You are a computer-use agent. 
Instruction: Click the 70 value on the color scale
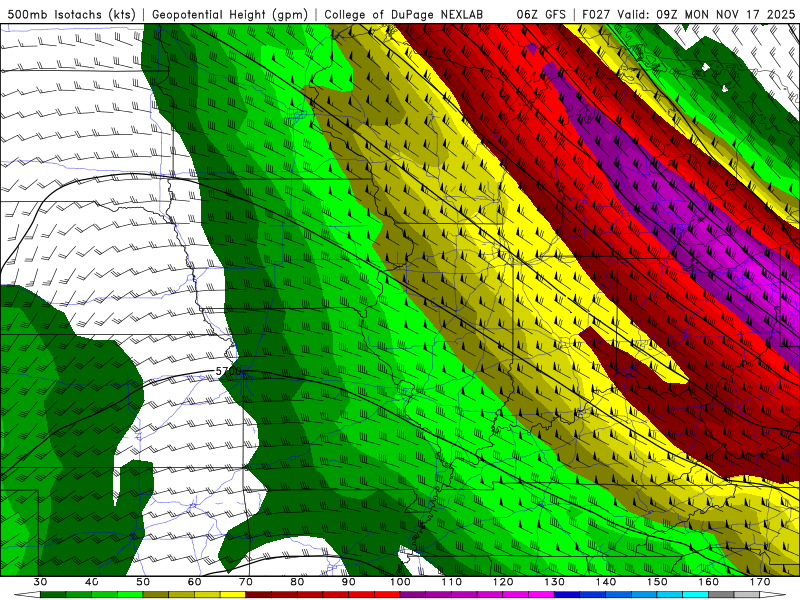coord(246,582)
